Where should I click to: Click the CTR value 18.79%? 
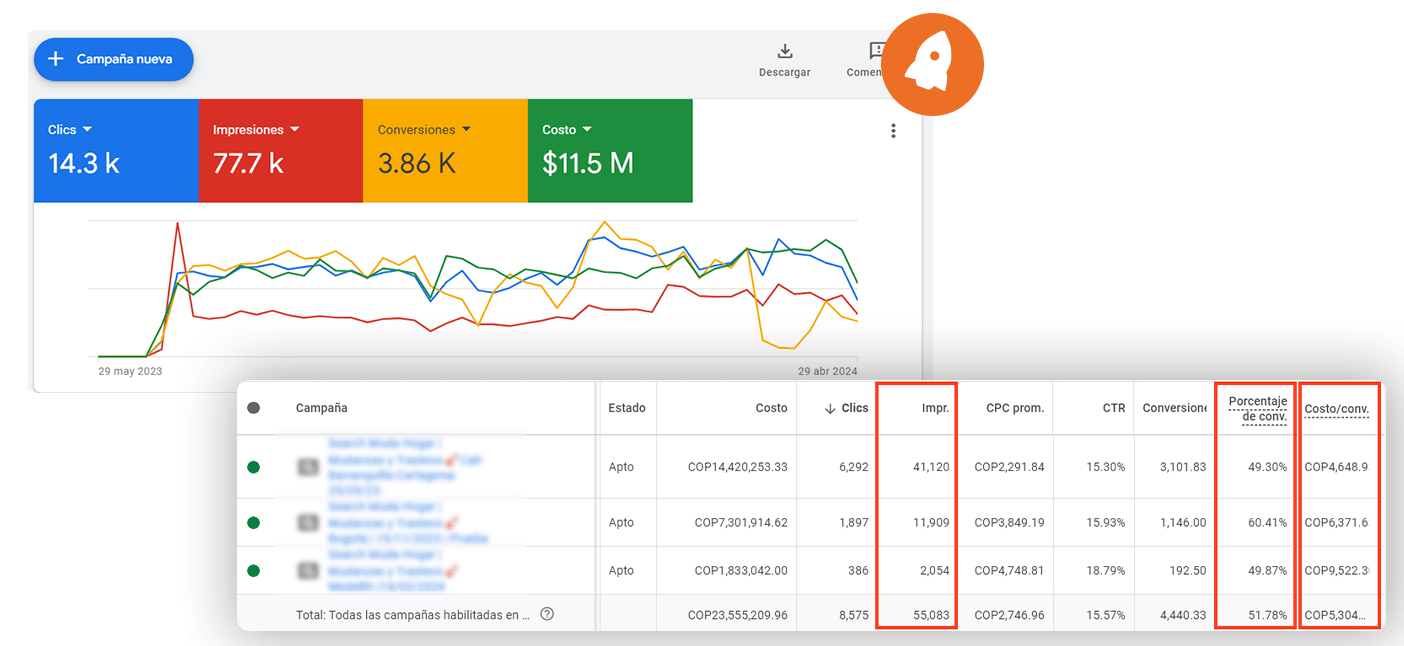1105,570
